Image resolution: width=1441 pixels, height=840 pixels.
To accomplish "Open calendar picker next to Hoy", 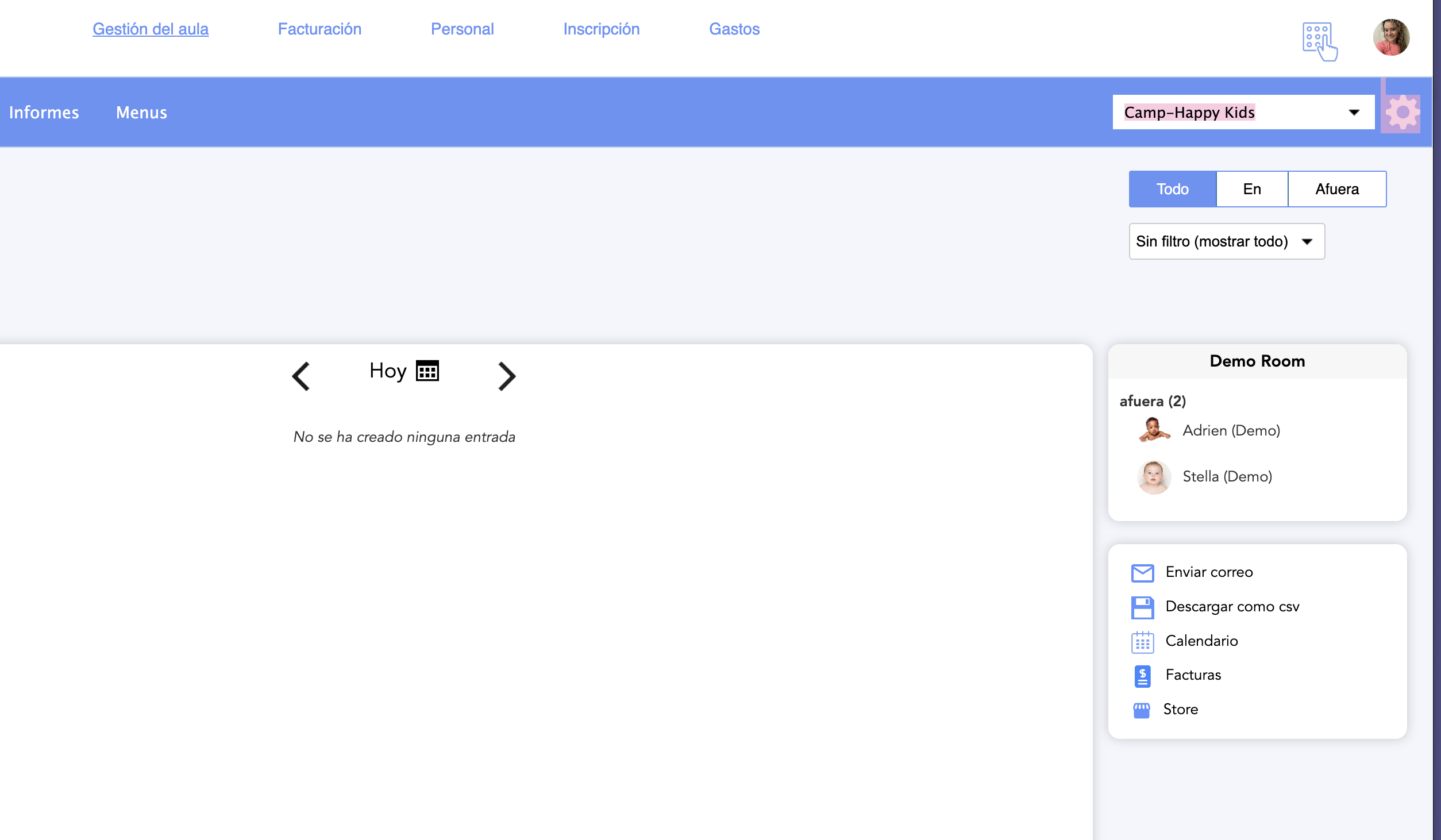I will click(x=427, y=371).
